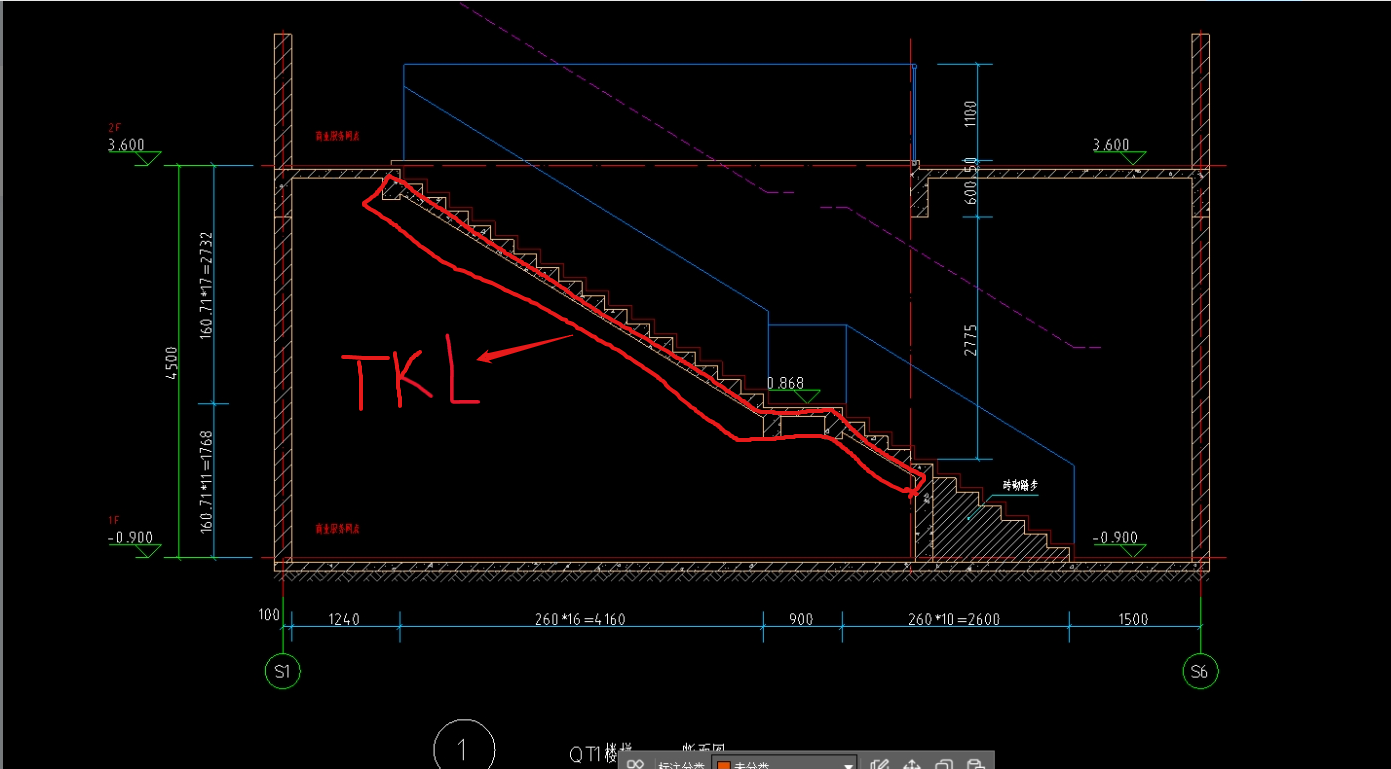Select the red 1F floor label

click(x=114, y=521)
